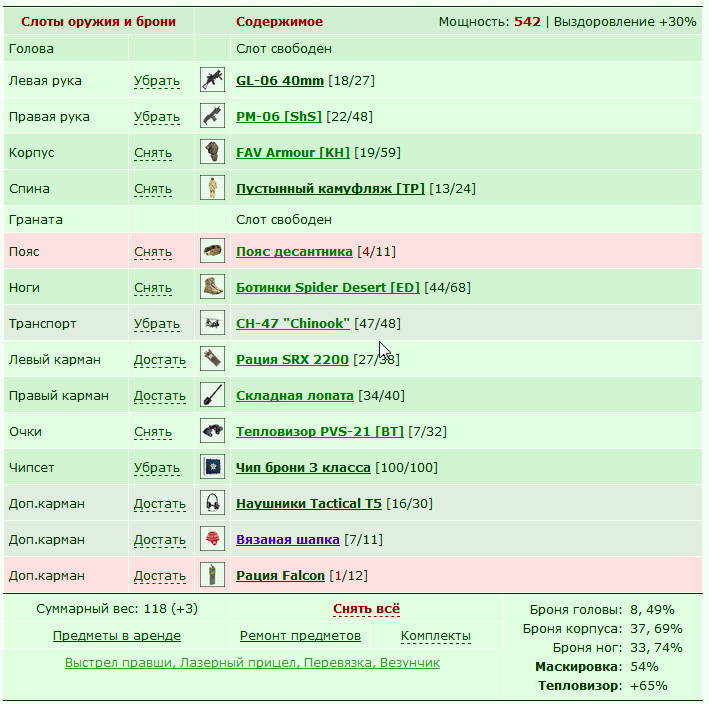Click Снять всё to unequip everything
Screen dimensions: 709x704
[x=366, y=609]
